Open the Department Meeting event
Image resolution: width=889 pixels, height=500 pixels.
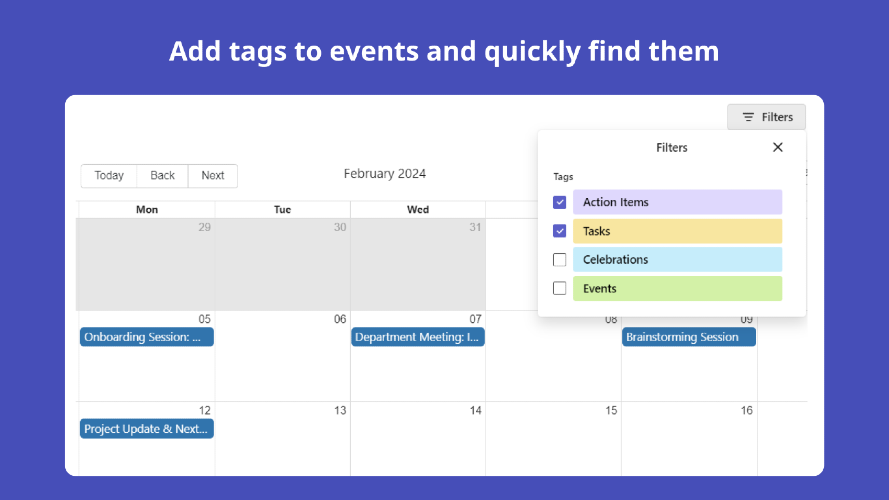tap(418, 337)
